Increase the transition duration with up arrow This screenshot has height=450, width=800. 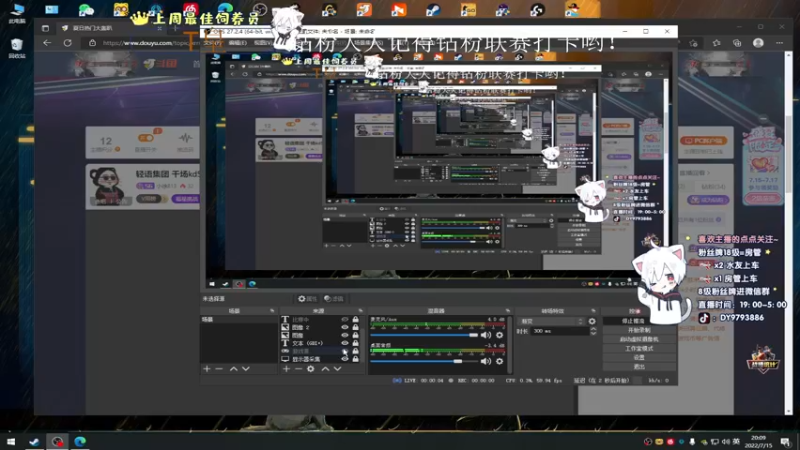[593, 329]
